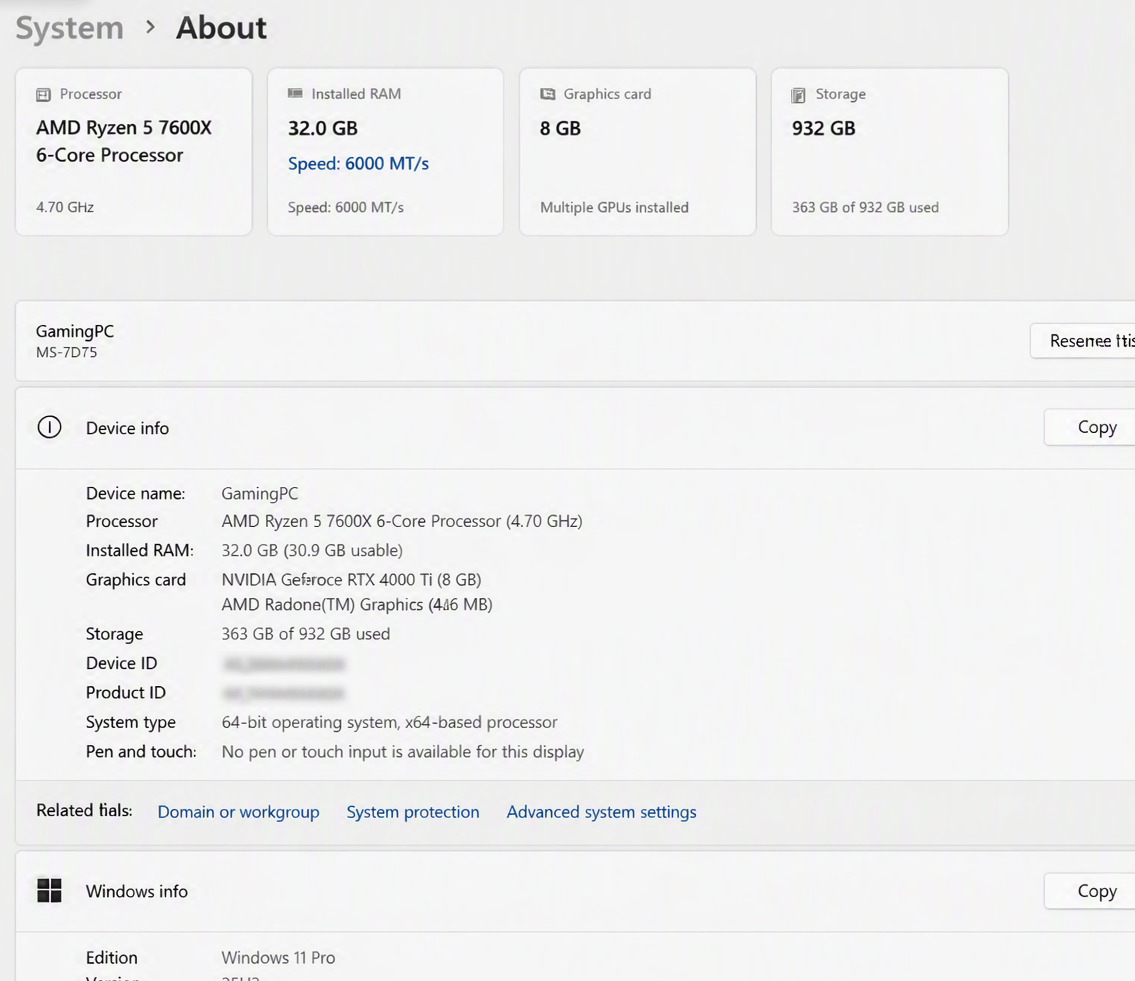
Task: Click Pen and touch: label
Action: pyautogui.click(x=141, y=752)
